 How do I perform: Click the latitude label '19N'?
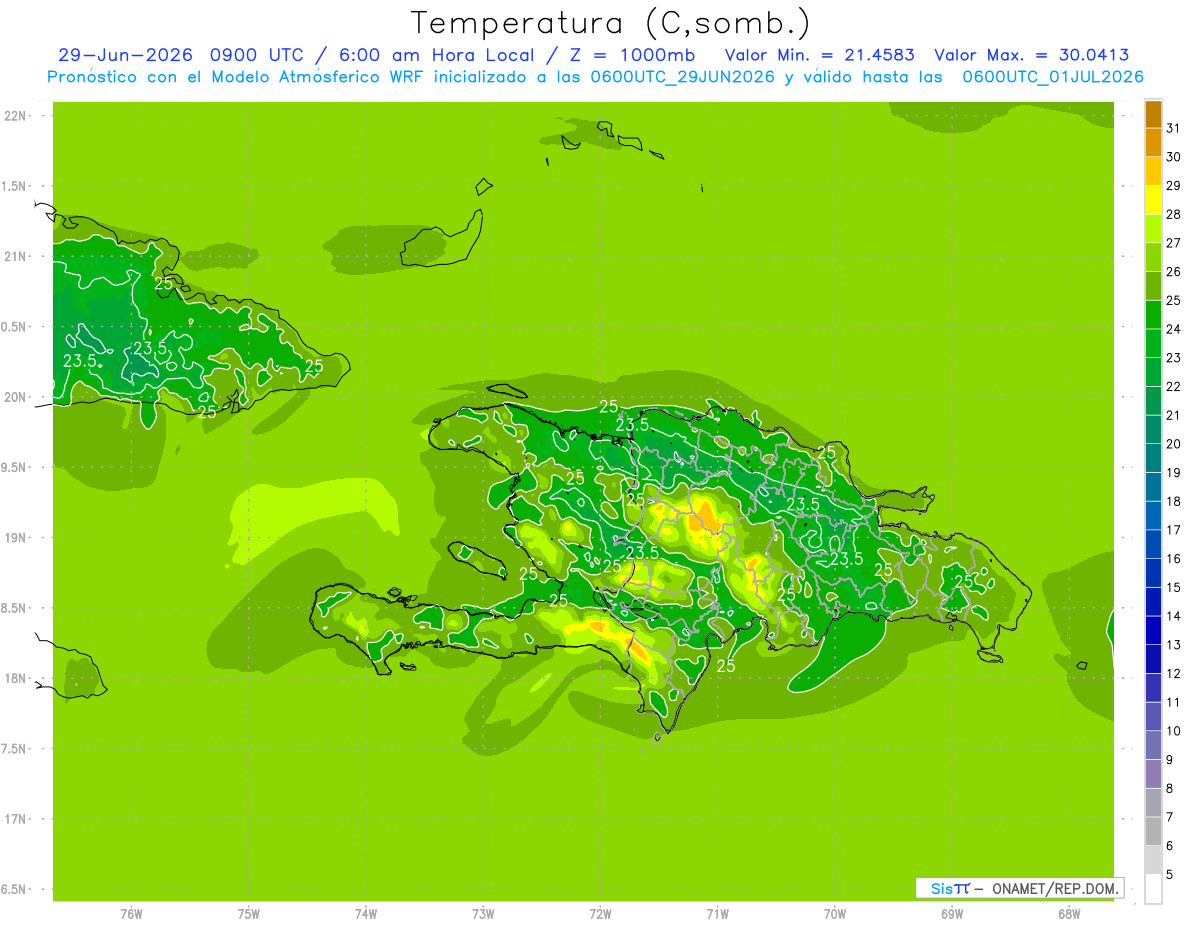[16, 538]
